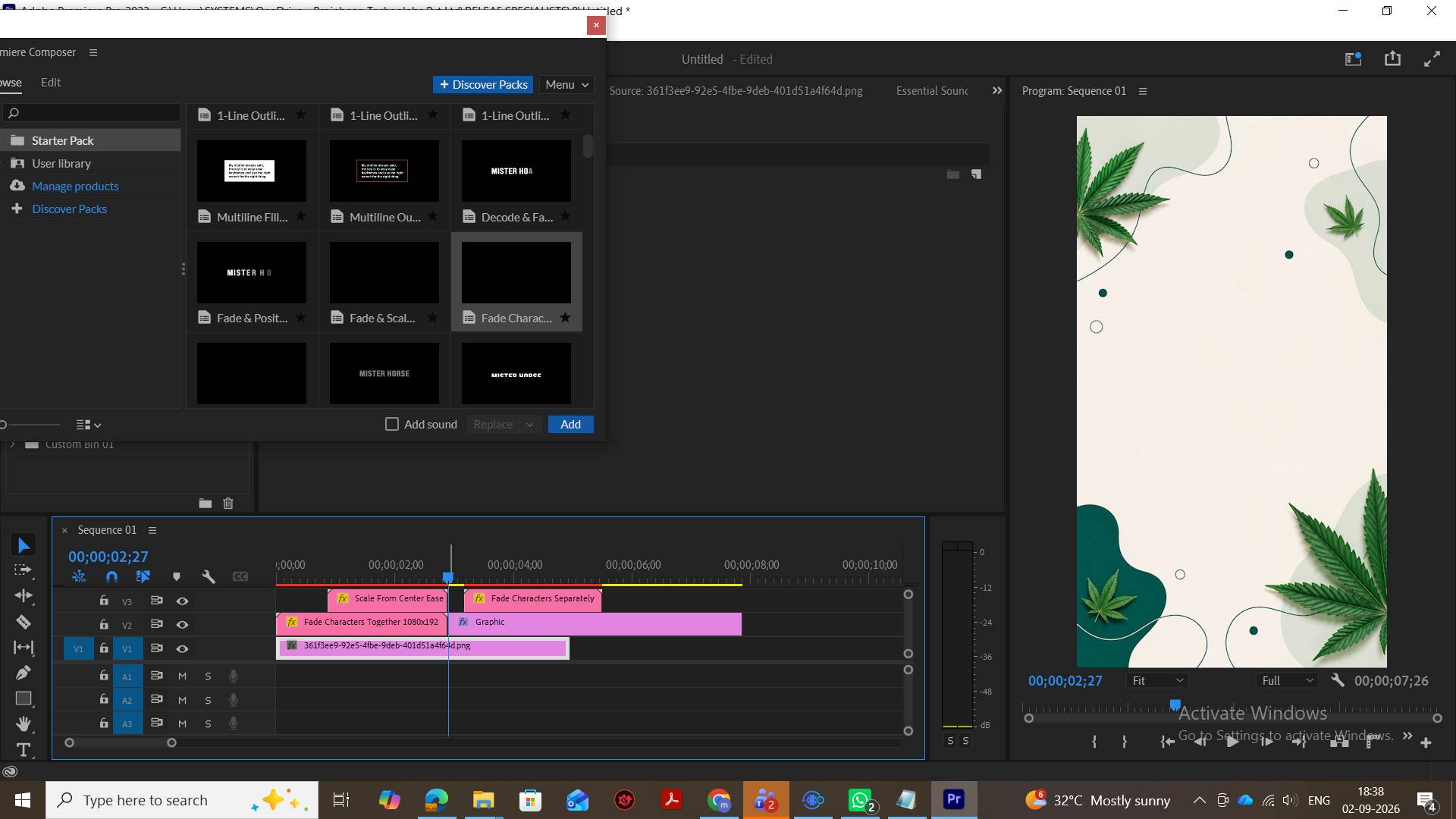
Task: Click the Discover Packs button
Action: [x=483, y=84]
